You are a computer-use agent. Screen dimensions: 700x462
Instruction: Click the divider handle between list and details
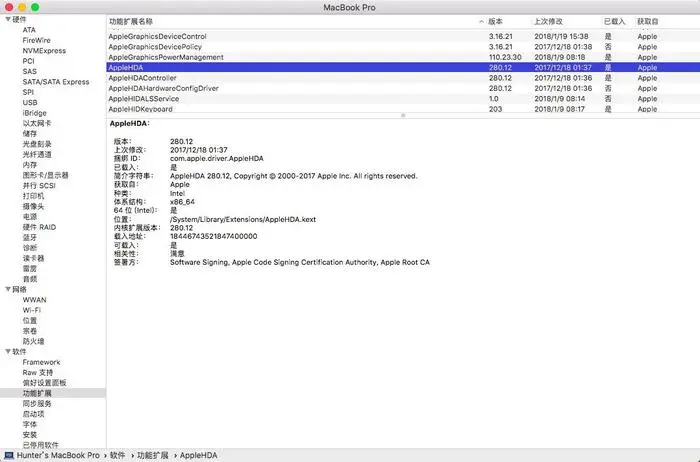pos(402,116)
